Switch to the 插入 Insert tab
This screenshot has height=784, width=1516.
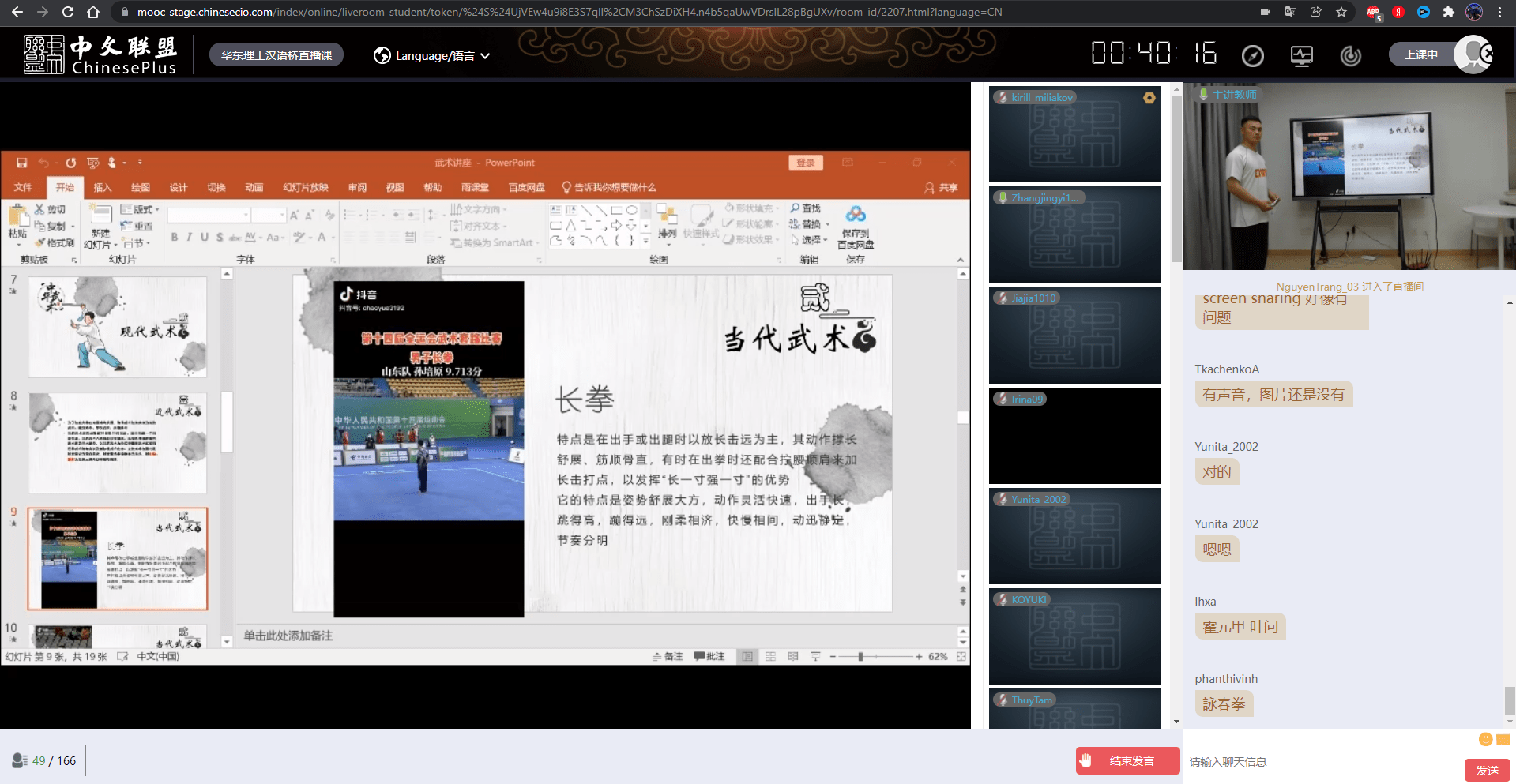(103, 187)
